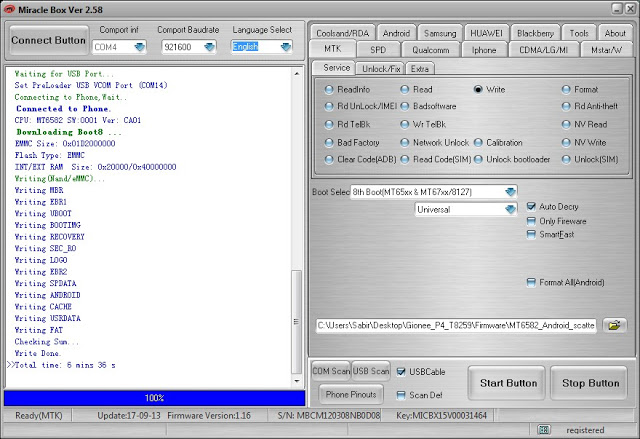This screenshot has height=439, width=640.
Task: Switch to the Coolsand/RDA tab
Action: tap(342, 33)
